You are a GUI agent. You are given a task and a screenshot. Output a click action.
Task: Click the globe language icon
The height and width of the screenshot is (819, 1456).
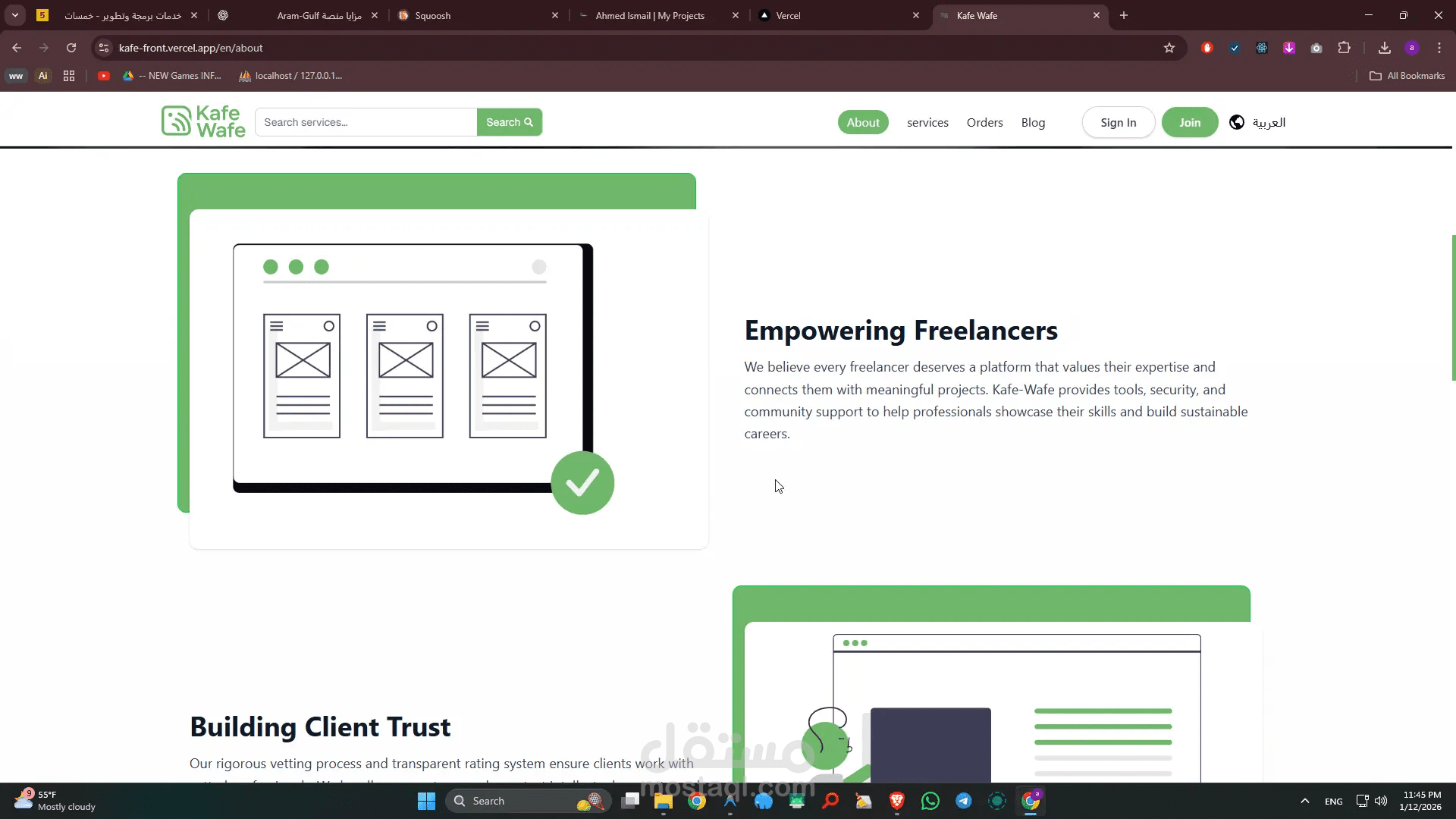tap(1236, 122)
